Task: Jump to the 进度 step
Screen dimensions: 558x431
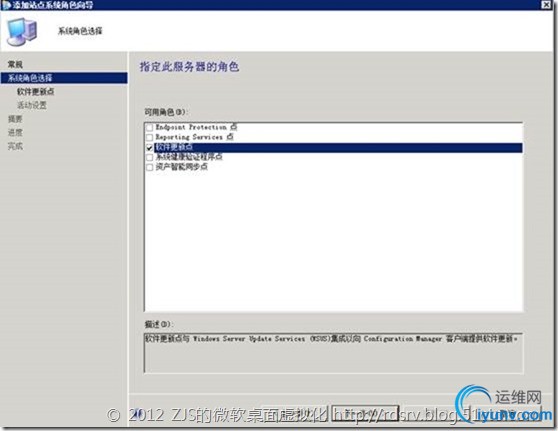Action: coord(15,132)
